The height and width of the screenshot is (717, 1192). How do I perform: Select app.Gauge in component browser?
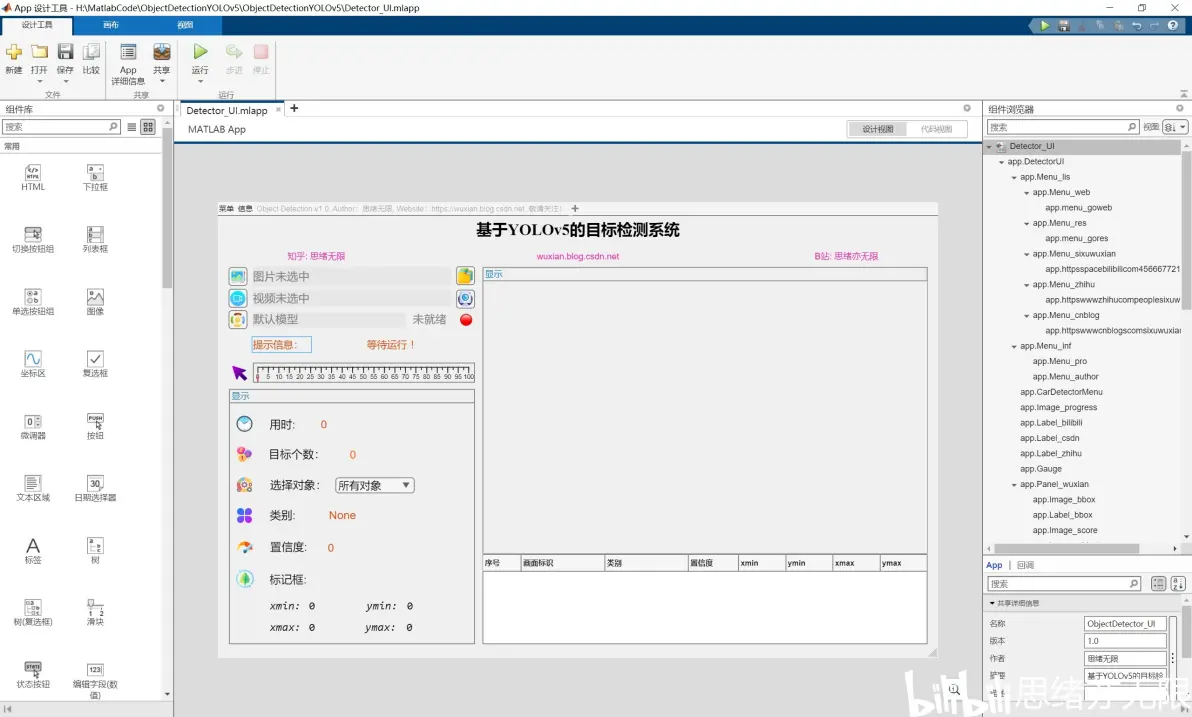(x=1041, y=469)
